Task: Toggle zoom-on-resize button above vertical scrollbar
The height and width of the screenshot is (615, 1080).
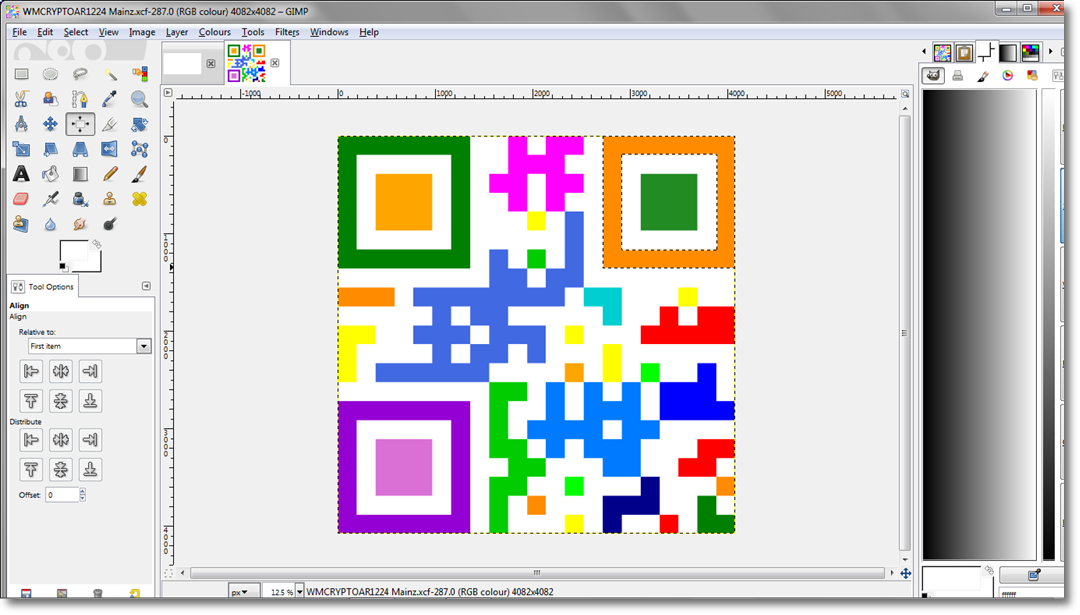Action: coord(905,94)
